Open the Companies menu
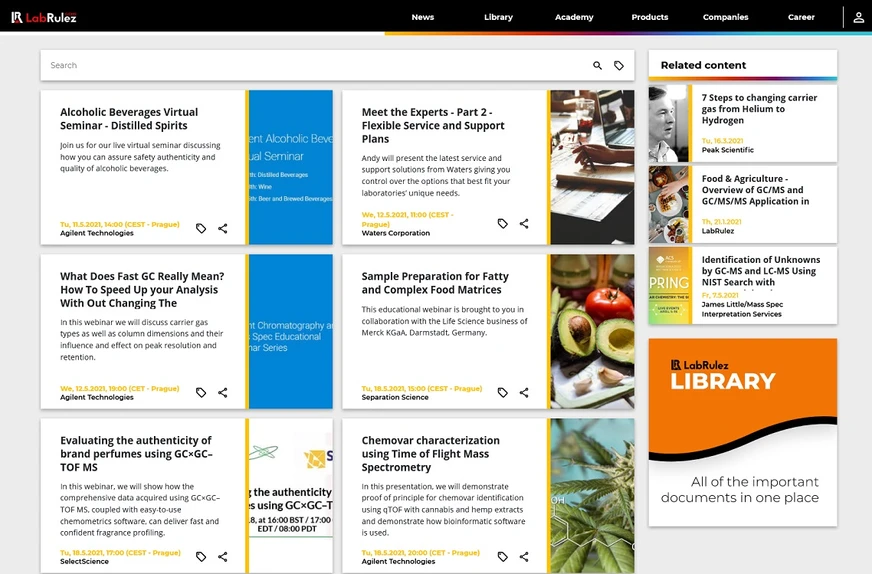The image size is (872, 574). click(x=725, y=17)
